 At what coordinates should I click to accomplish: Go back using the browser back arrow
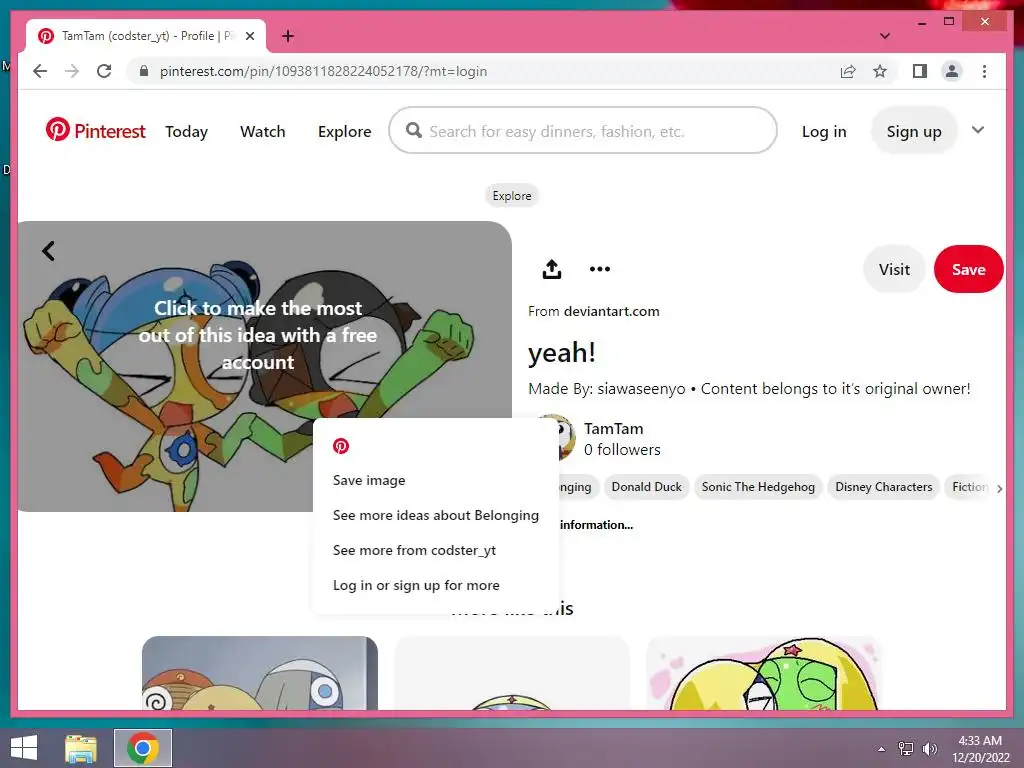tap(40, 71)
